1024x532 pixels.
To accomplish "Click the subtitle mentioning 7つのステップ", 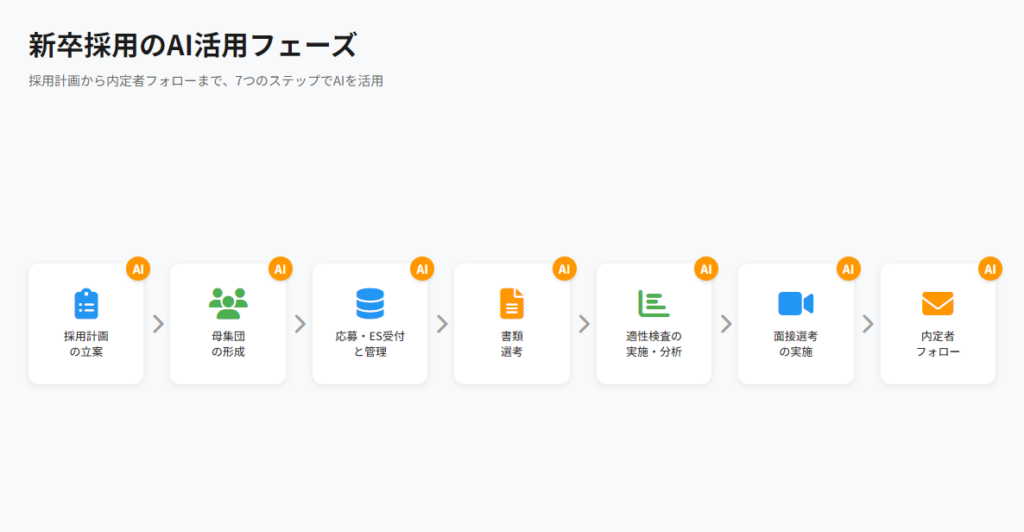I will pos(206,81).
